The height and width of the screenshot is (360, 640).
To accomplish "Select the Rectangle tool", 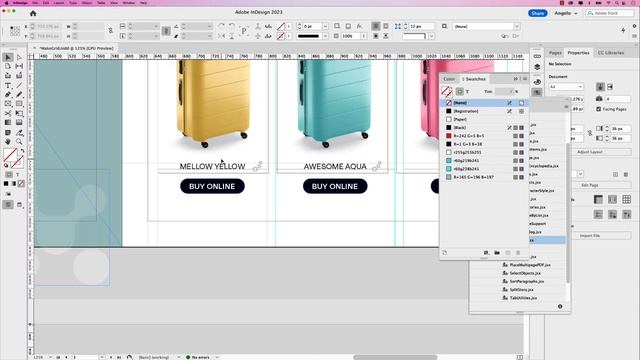I will [x=19, y=104].
